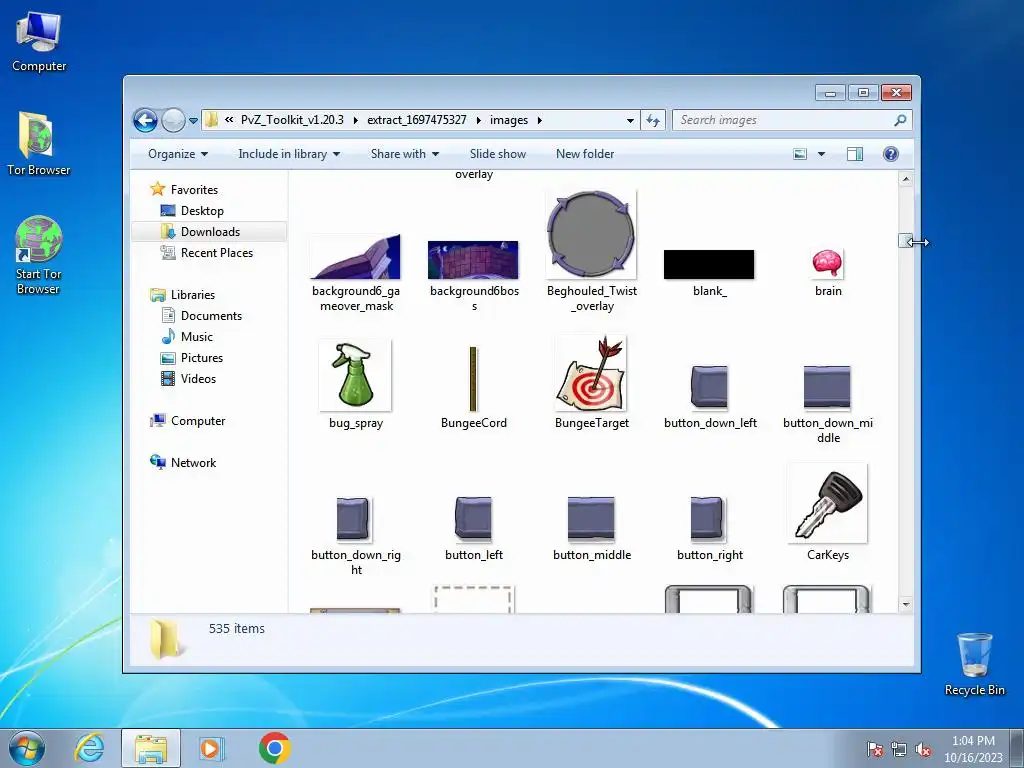Screen dimensions: 1024x768
Task: Open the recent pages dropdown arrow
Action: coord(193,121)
